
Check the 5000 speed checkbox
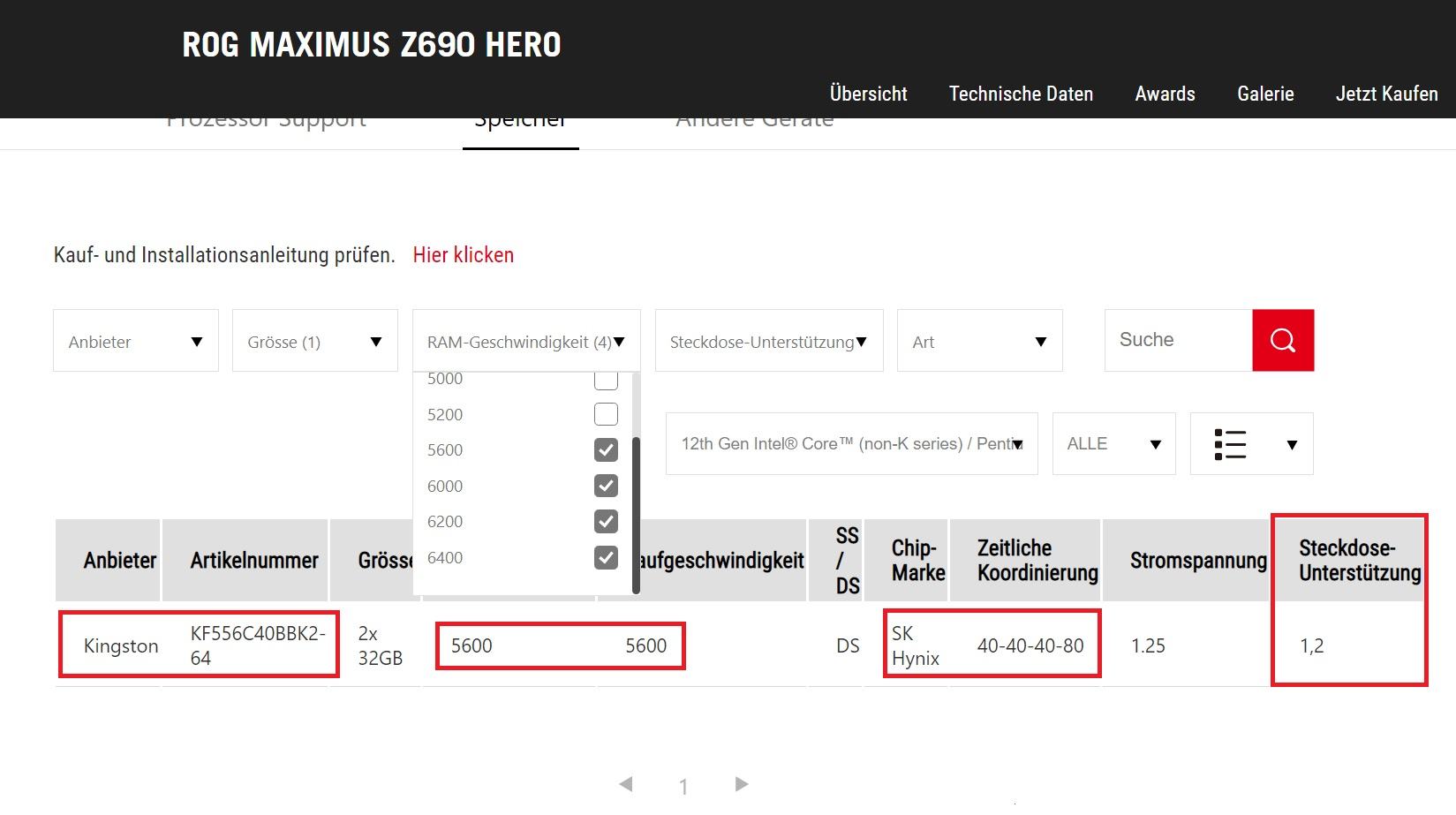click(x=606, y=381)
